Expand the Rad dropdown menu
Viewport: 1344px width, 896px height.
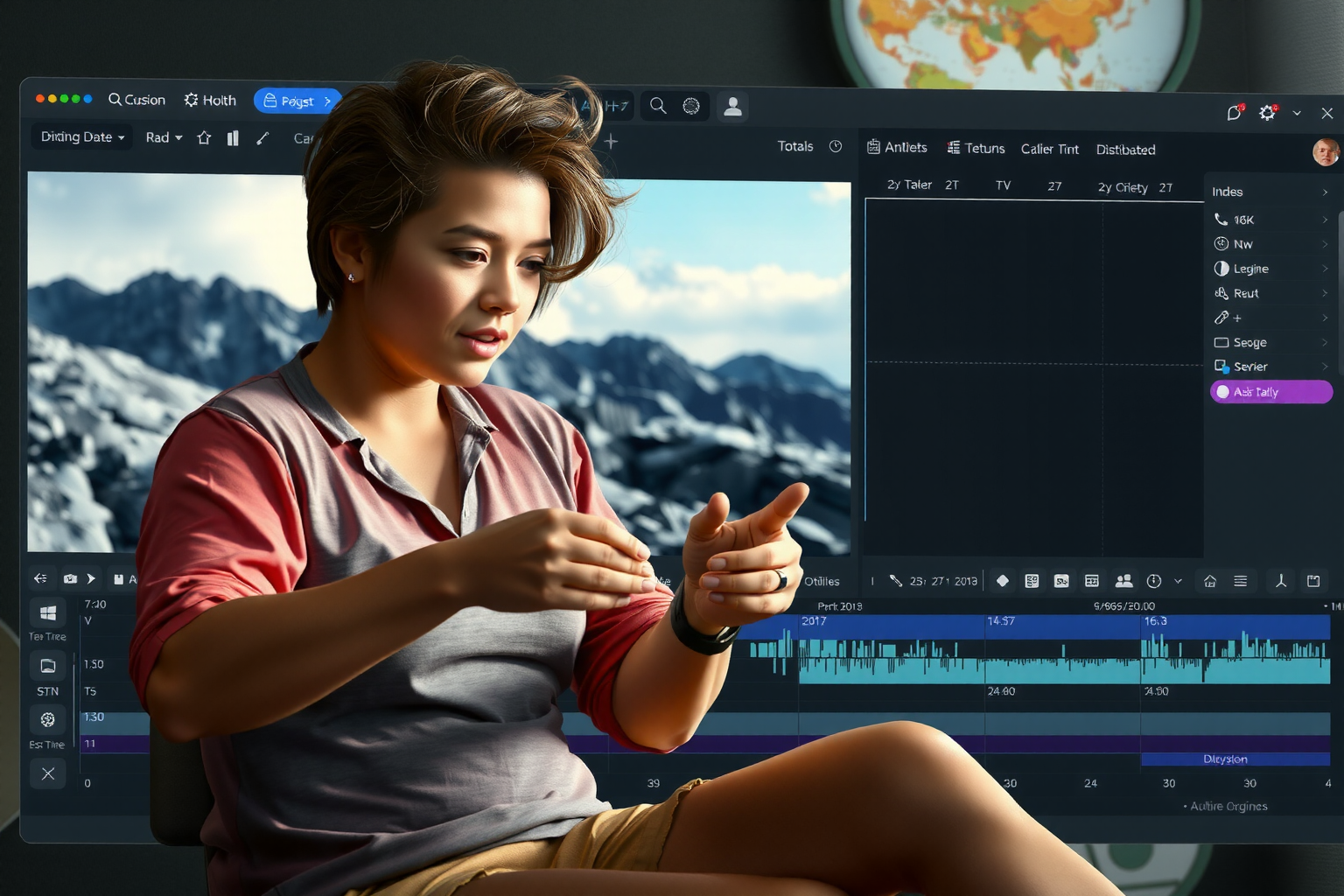(164, 137)
